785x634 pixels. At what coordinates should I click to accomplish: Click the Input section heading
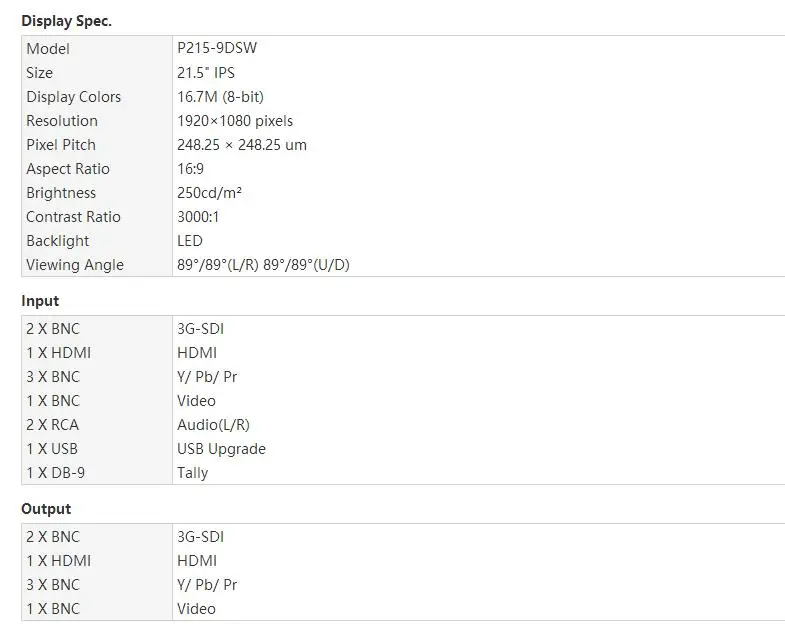tap(40, 301)
